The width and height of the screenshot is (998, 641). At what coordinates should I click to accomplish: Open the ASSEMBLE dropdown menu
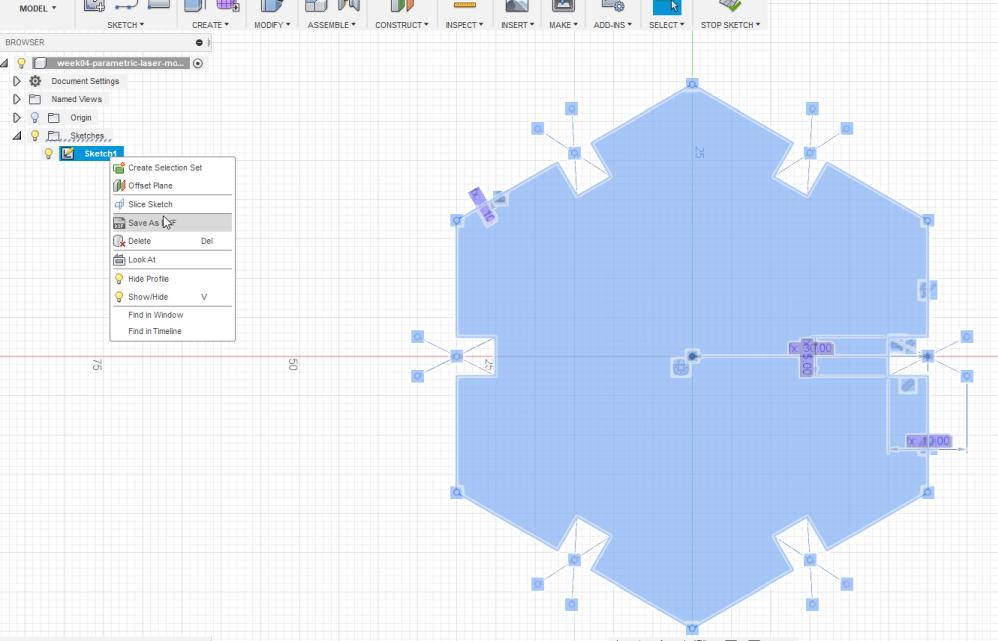(x=332, y=25)
